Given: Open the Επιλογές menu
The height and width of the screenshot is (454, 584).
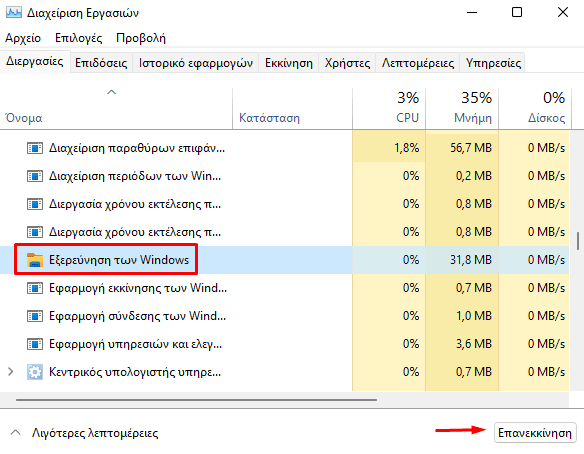Looking at the screenshot, I should (79, 38).
